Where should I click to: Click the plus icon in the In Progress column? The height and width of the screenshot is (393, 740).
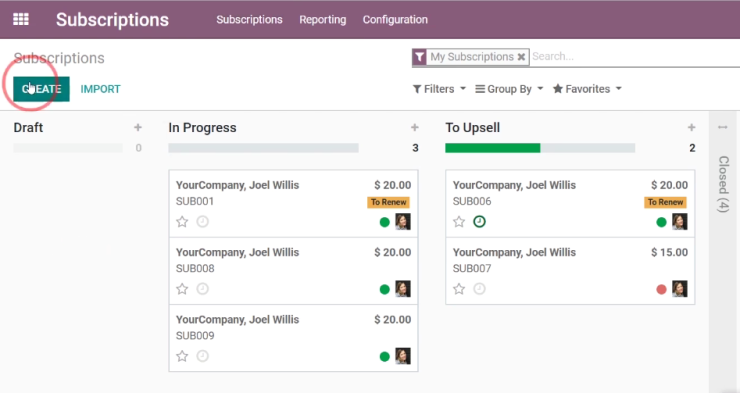415,127
